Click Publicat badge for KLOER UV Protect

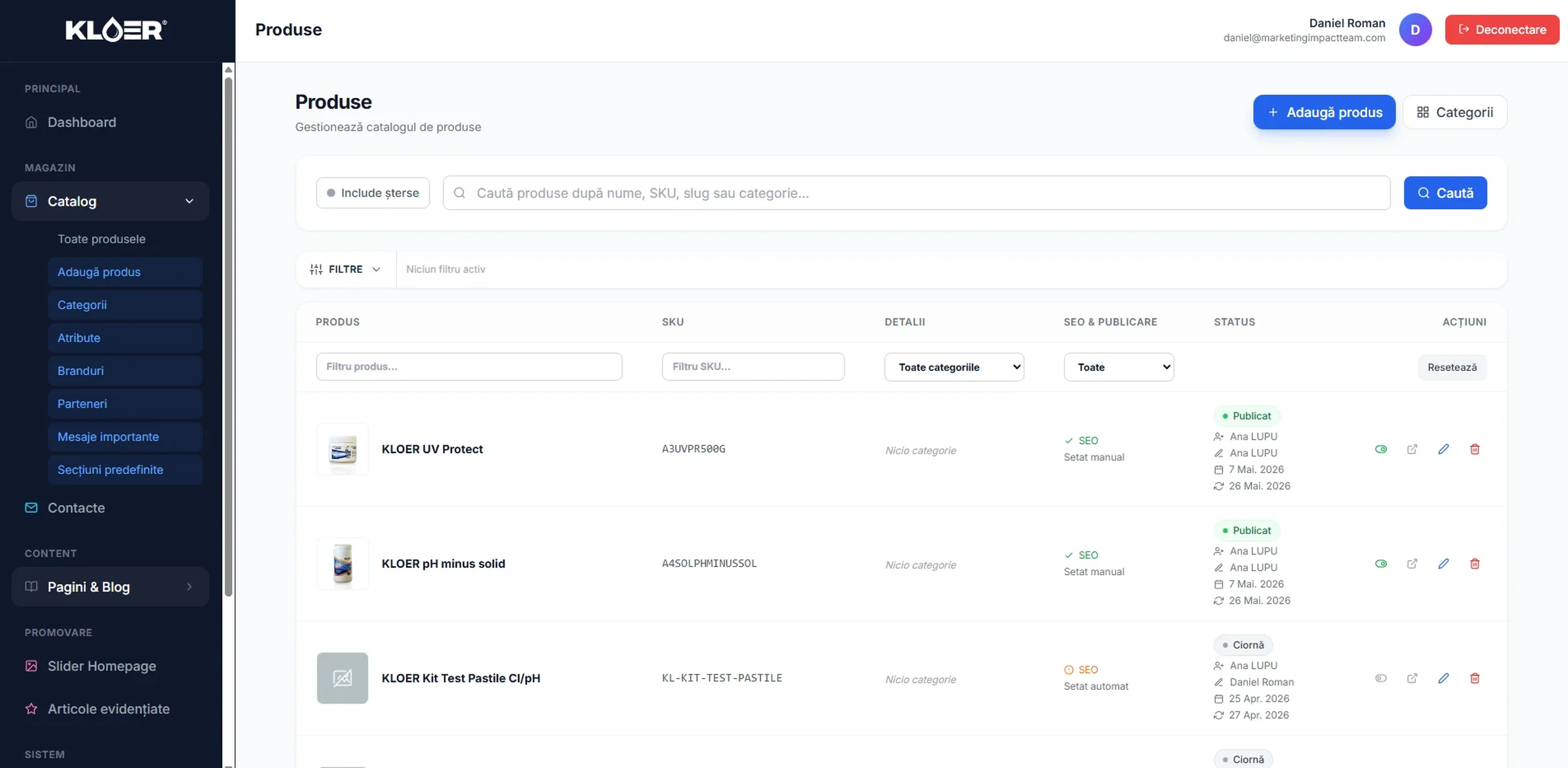(1247, 415)
